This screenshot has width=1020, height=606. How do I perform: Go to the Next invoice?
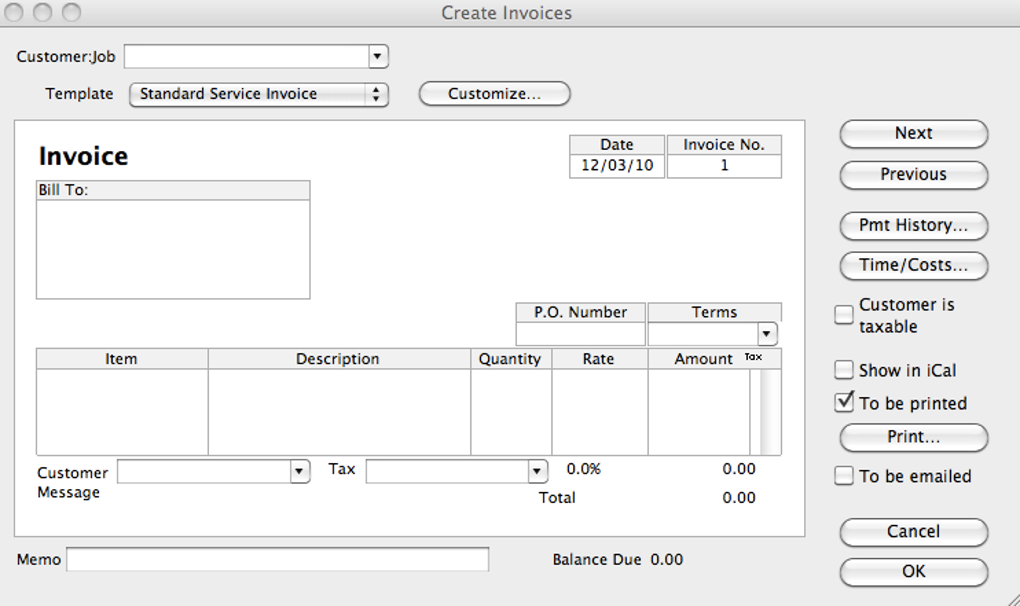(913, 134)
